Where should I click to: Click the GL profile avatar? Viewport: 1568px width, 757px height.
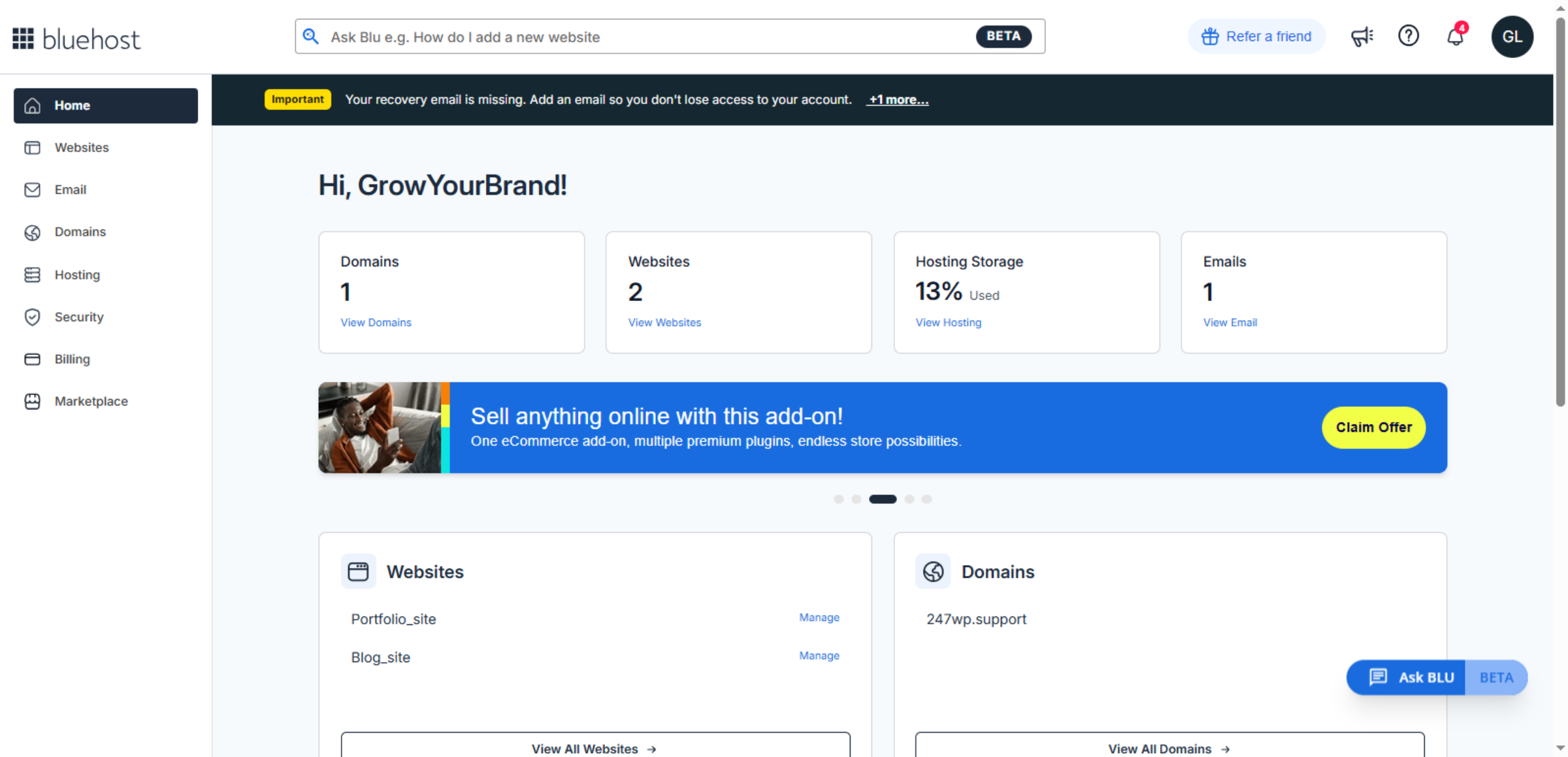tap(1512, 37)
